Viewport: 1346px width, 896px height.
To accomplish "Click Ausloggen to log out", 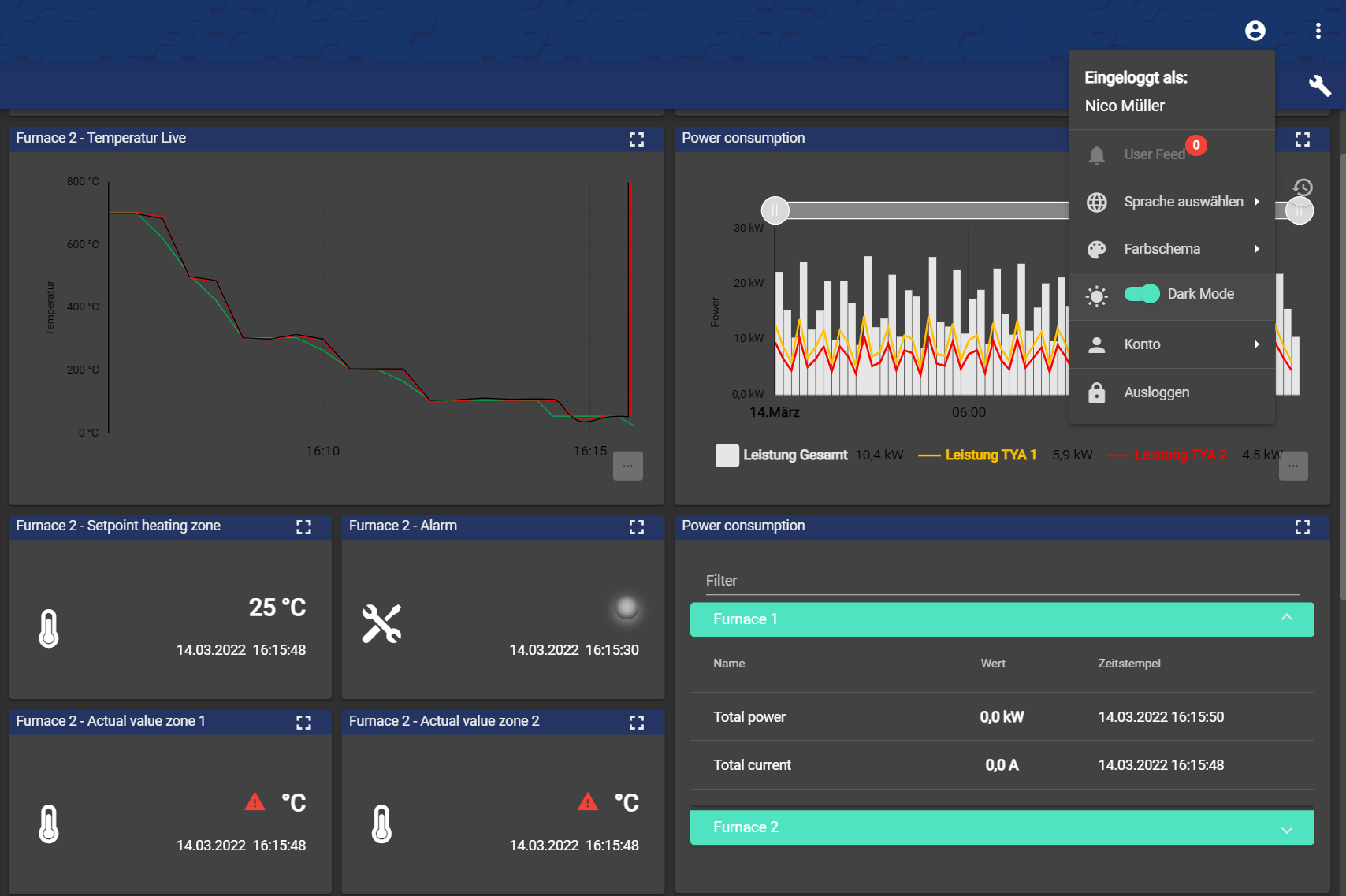I will click(1156, 392).
